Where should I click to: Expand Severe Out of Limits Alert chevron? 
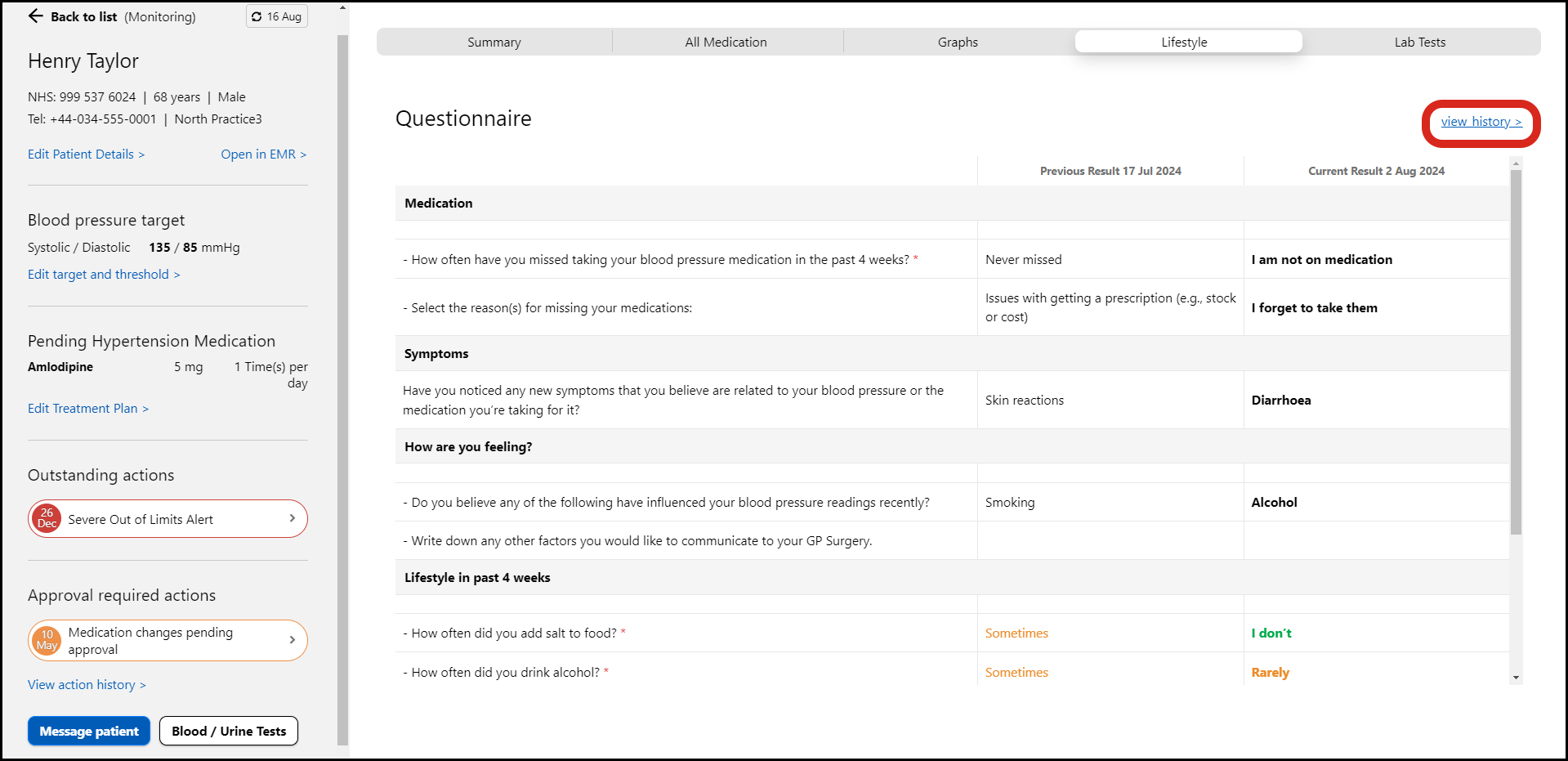pyautogui.click(x=293, y=518)
